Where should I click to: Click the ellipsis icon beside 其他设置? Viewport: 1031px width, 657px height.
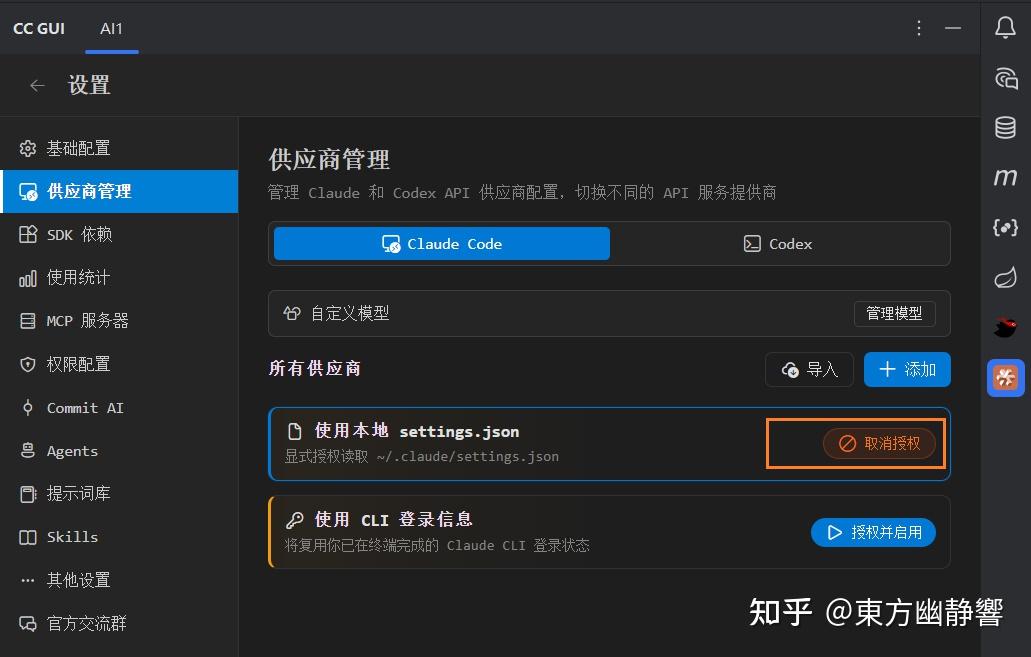[x=28, y=580]
